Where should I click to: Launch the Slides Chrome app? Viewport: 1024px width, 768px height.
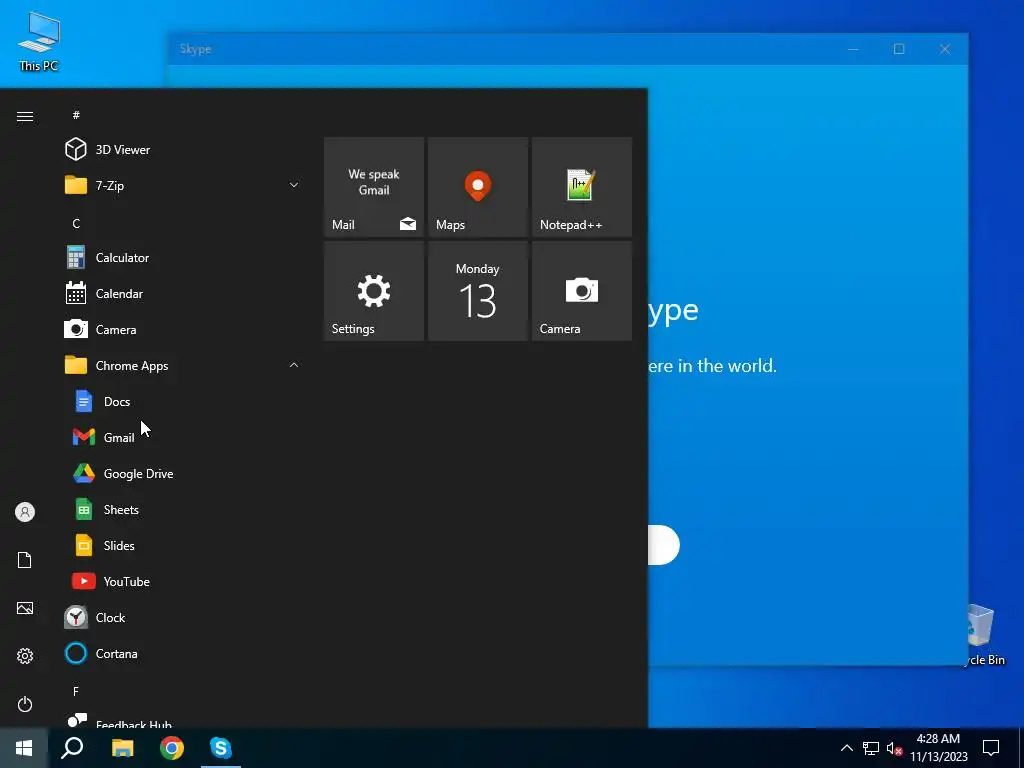pos(182,545)
